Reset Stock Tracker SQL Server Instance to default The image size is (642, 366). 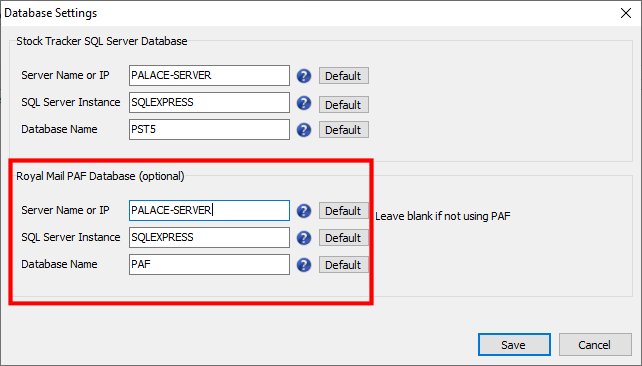[344, 104]
